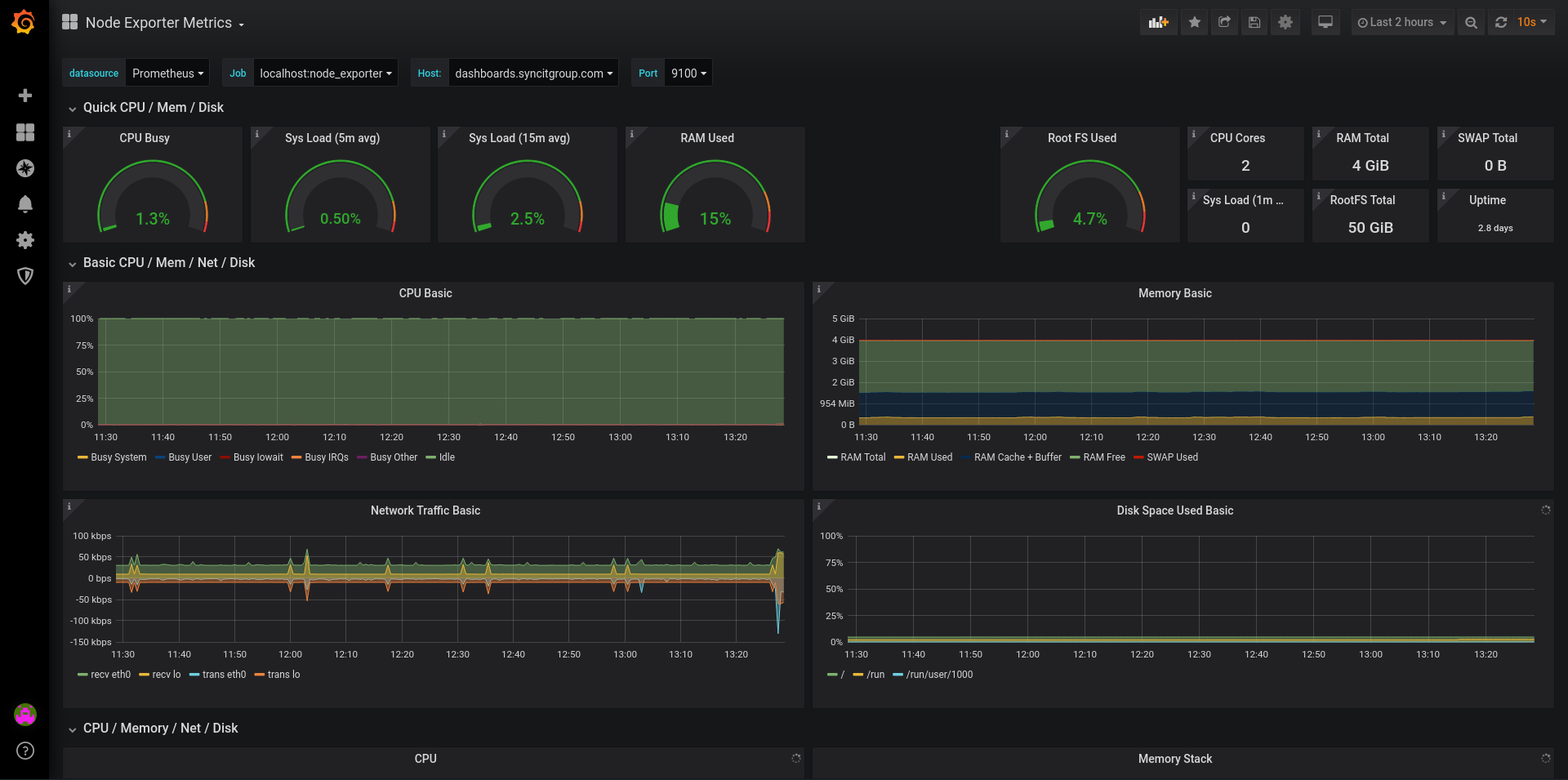Open dashboard settings gear in top bar
This screenshot has height=780, width=1568.
[1285, 23]
